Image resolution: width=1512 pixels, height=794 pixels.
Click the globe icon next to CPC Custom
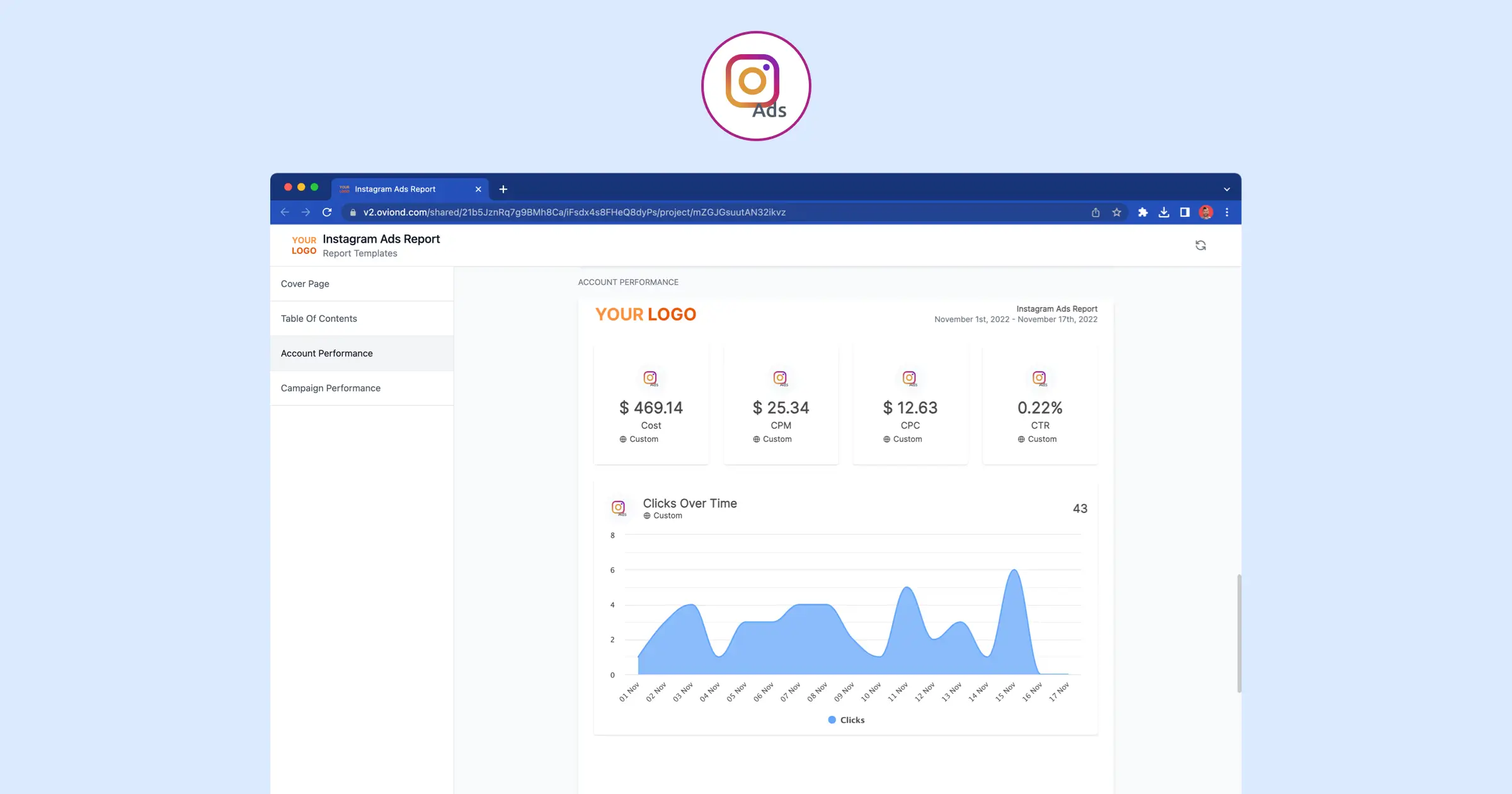coord(887,439)
